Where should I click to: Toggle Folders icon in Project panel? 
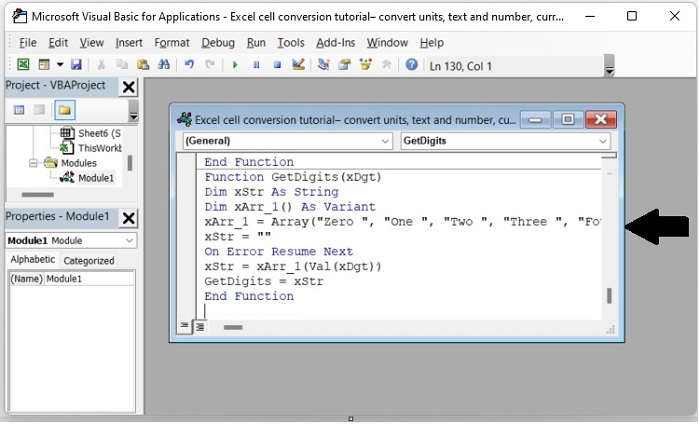[x=64, y=110]
